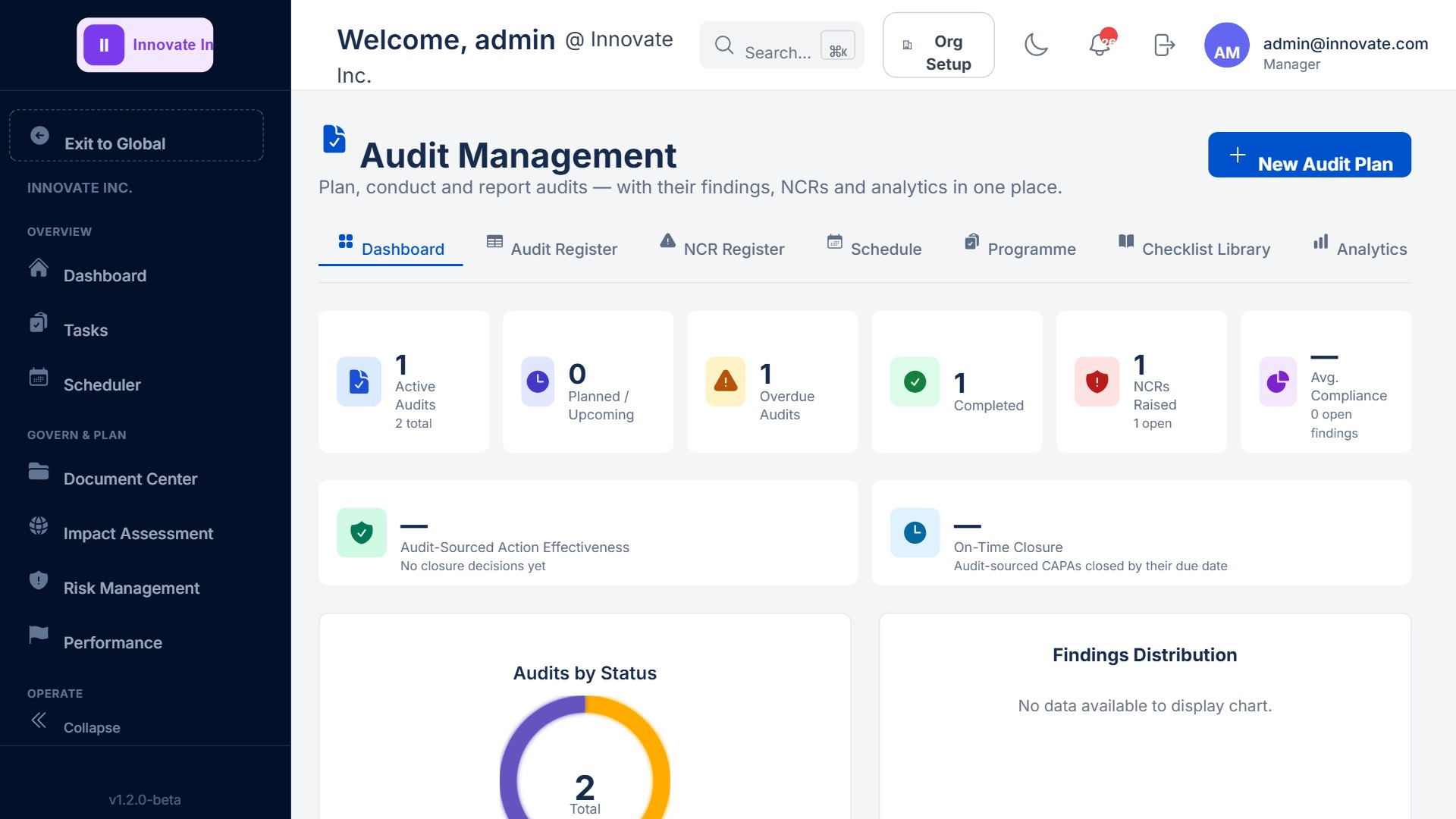Click the Planned / Upcoming clock icon

tap(538, 381)
